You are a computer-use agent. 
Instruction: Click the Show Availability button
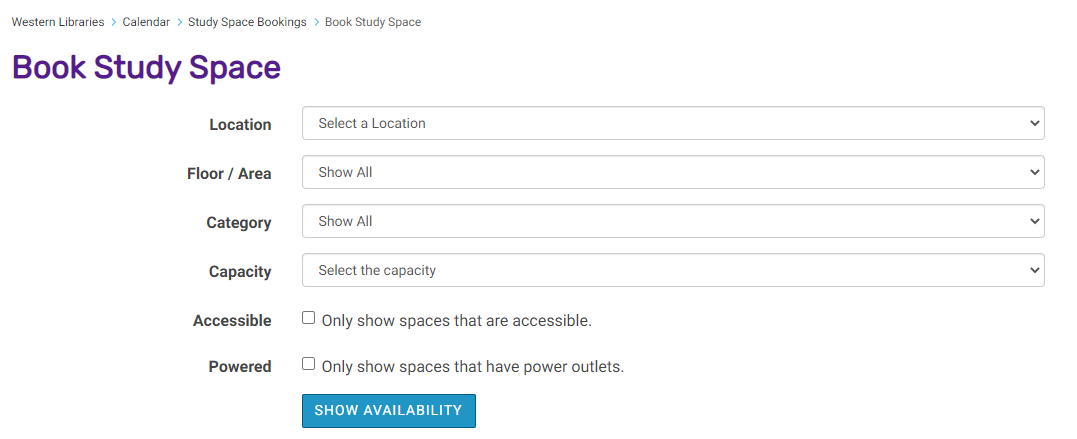pyautogui.click(x=389, y=411)
